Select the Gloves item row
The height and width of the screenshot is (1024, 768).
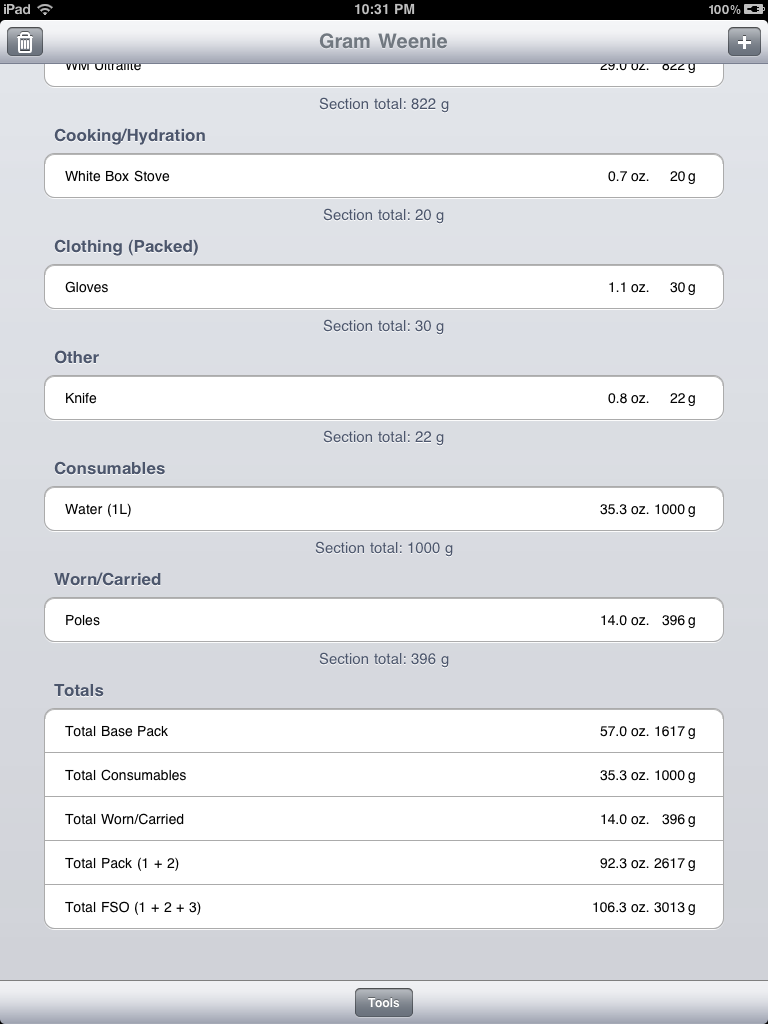[384, 287]
